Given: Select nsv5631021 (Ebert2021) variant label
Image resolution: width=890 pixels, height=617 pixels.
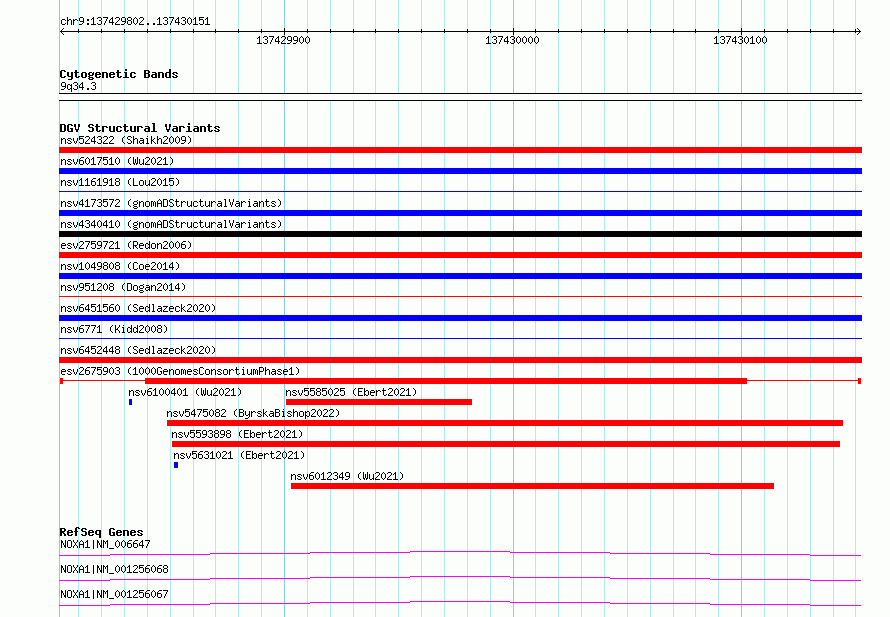Looking at the screenshot, I should [239, 455].
